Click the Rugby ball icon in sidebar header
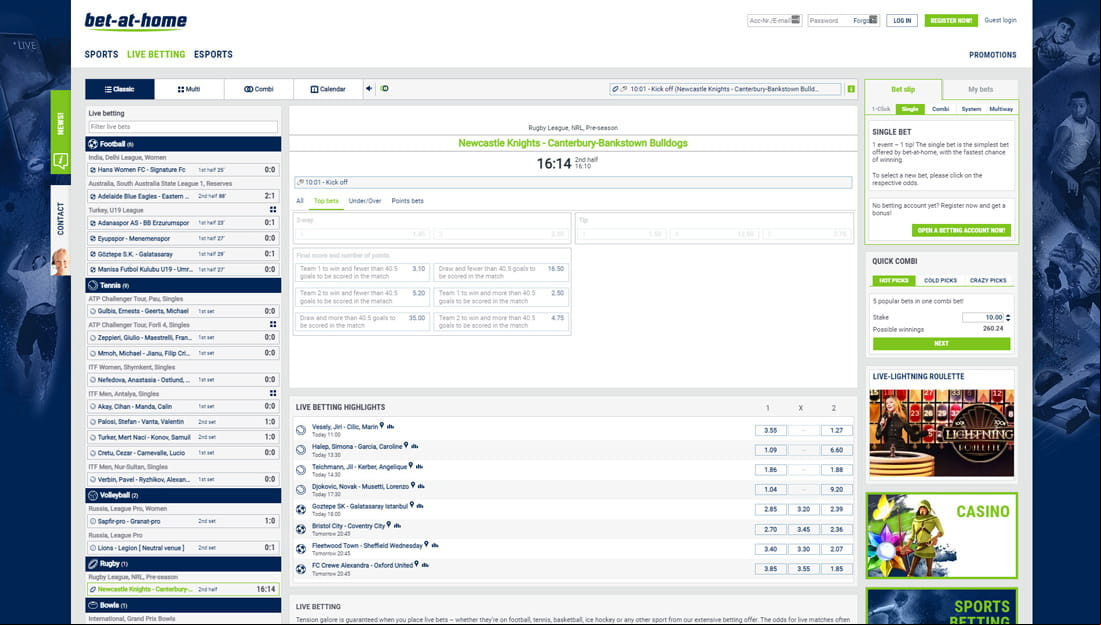1101x625 pixels. click(93, 563)
